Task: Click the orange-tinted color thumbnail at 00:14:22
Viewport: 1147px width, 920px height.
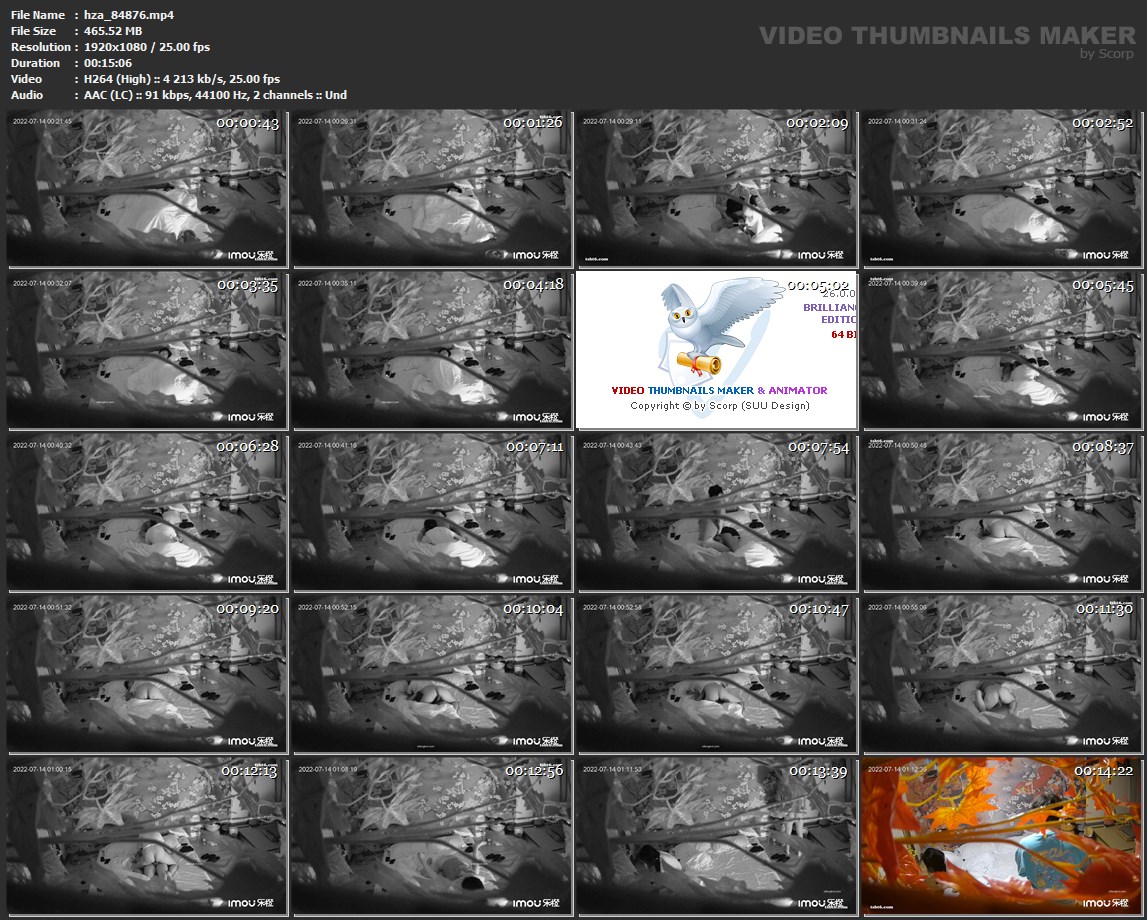Action: 1001,837
